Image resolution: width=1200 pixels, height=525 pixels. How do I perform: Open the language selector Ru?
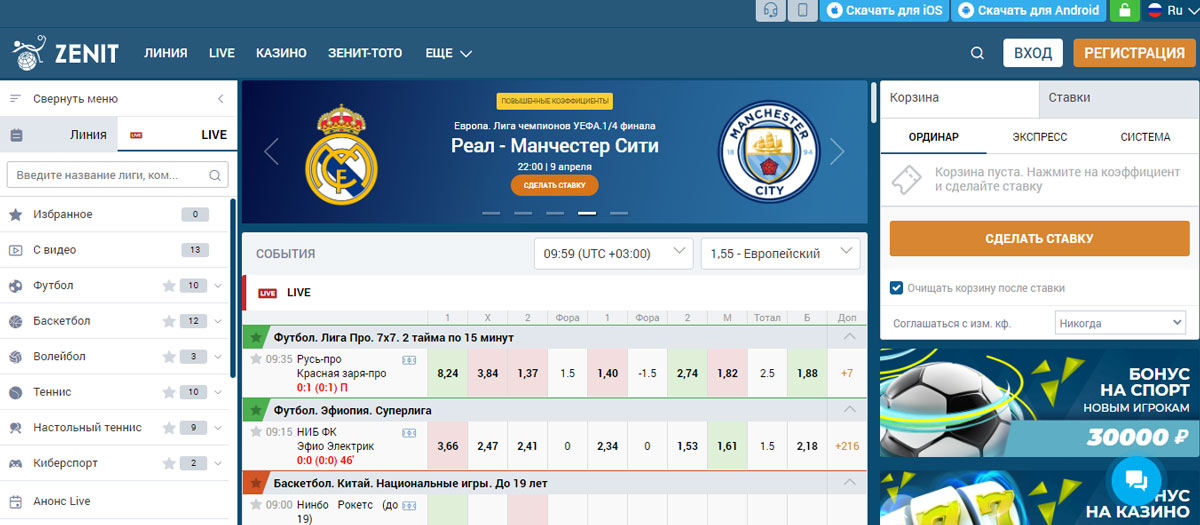pyautogui.click(x=1171, y=10)
